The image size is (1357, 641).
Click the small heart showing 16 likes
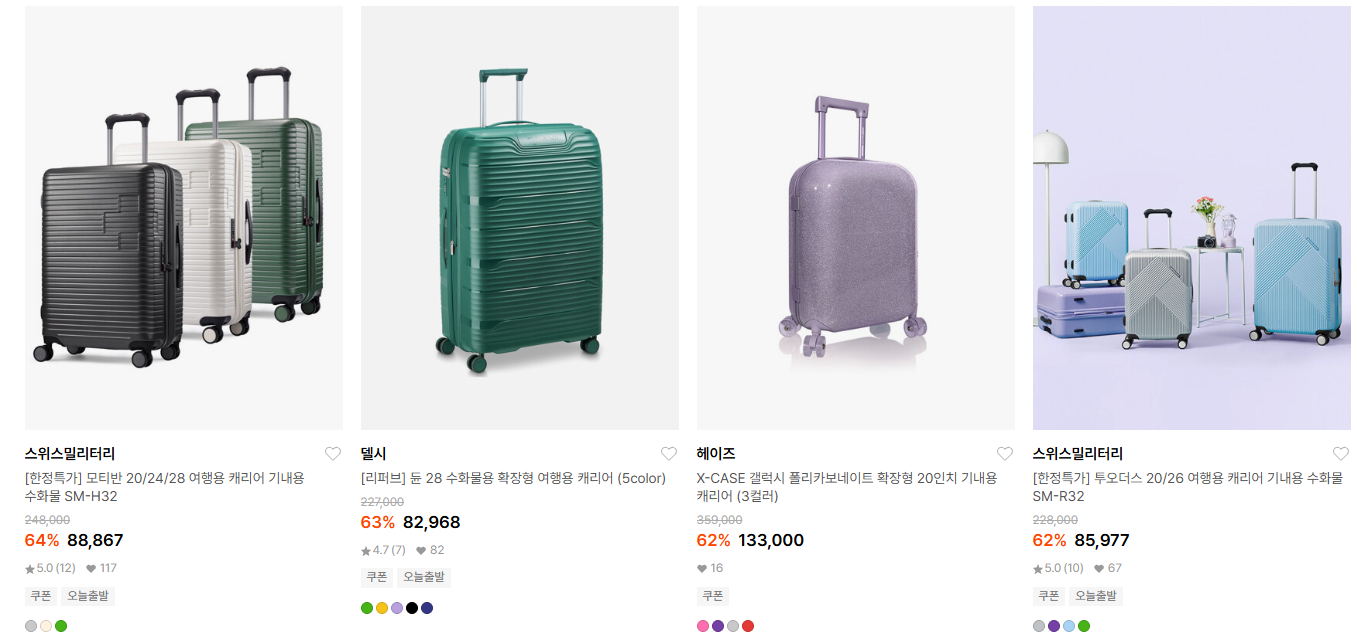coord(702,569)
